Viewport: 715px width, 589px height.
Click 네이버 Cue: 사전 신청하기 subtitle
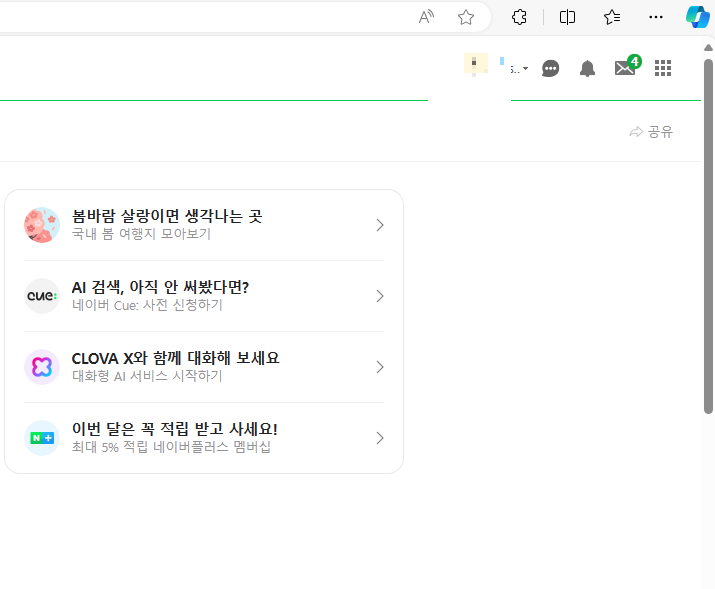point(147,305)
